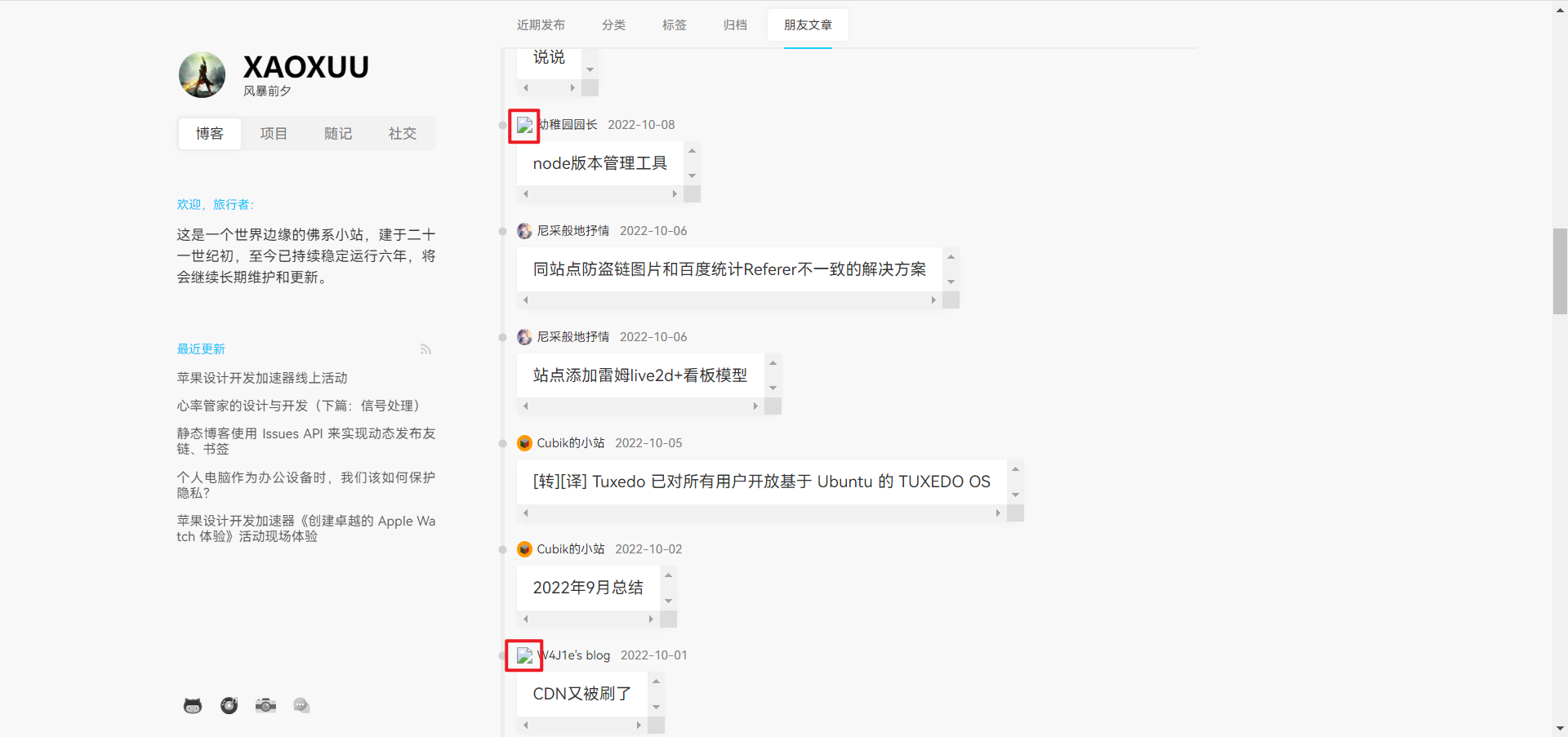Select the 博客 sidebar tab
This screenshot has width=1568, height=737.
pos(210,134)
